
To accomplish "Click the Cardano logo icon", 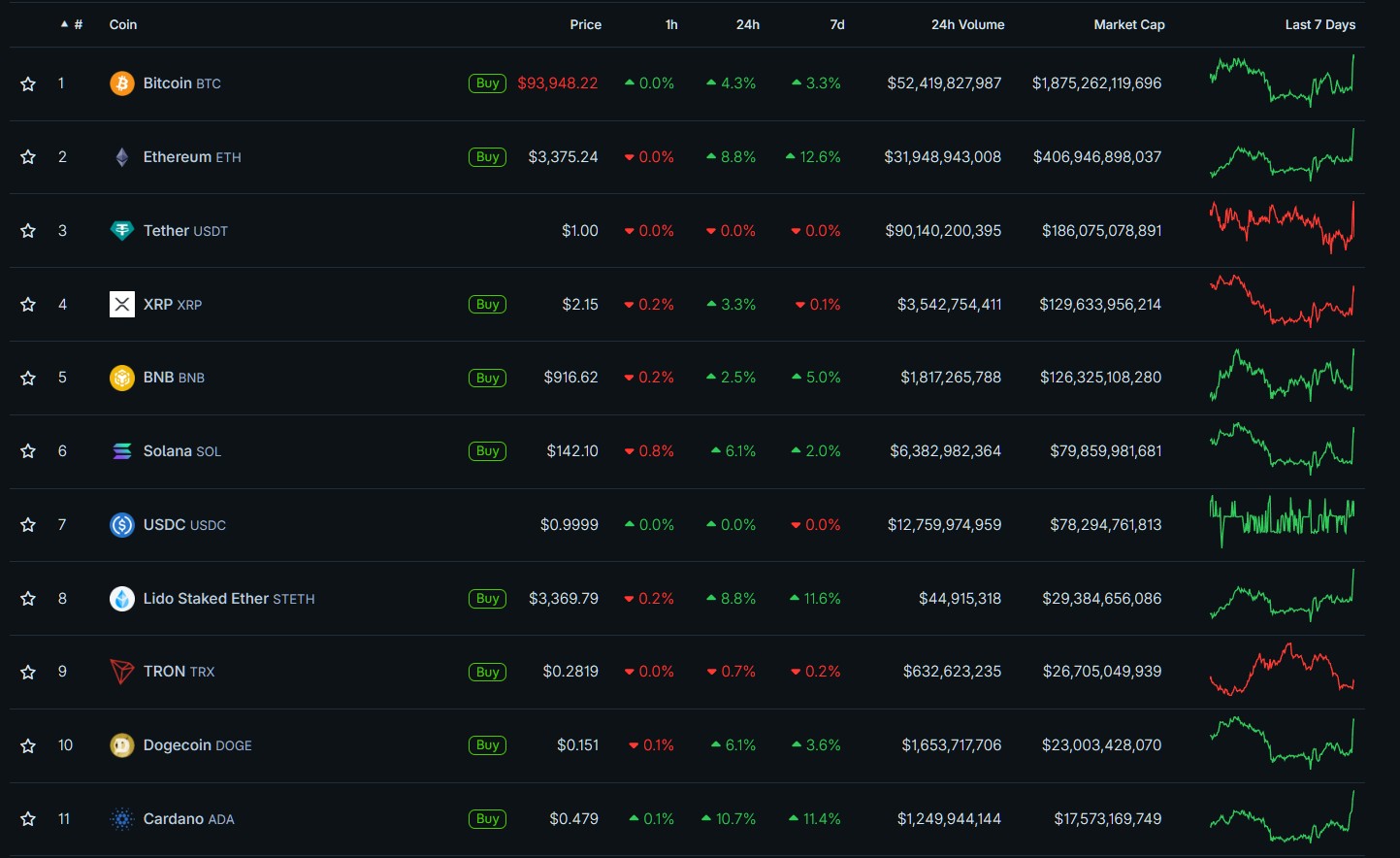I will tap(121, 819).
